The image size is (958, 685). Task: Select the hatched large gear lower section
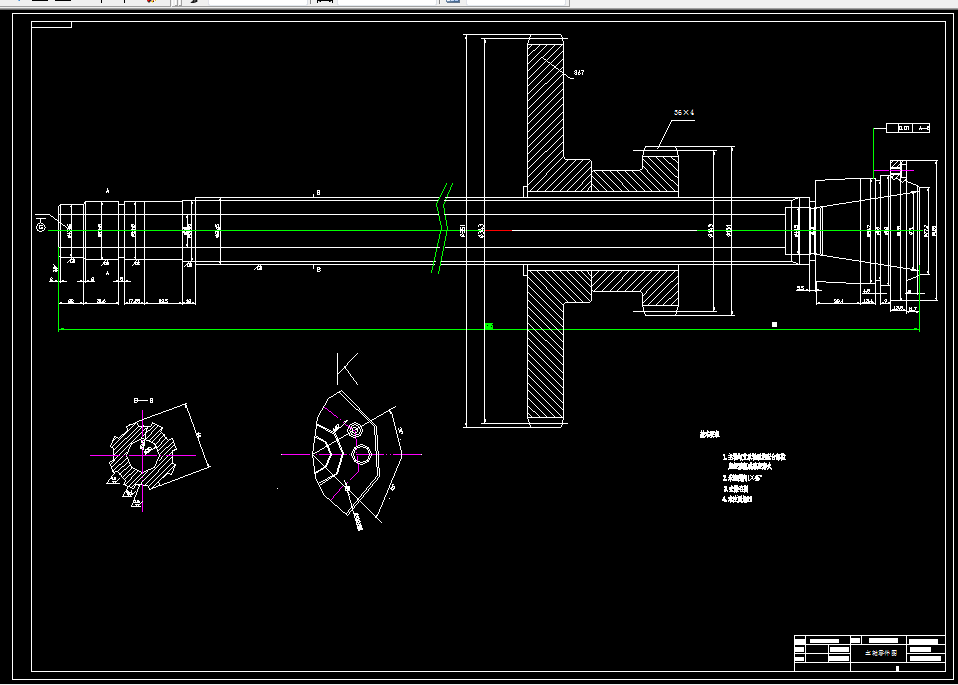[x=546, y=343]
